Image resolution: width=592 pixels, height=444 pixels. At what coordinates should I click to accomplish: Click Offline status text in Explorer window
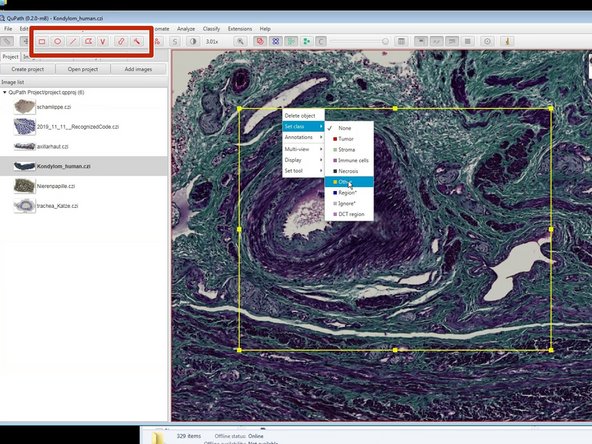[x=239, y=436]
